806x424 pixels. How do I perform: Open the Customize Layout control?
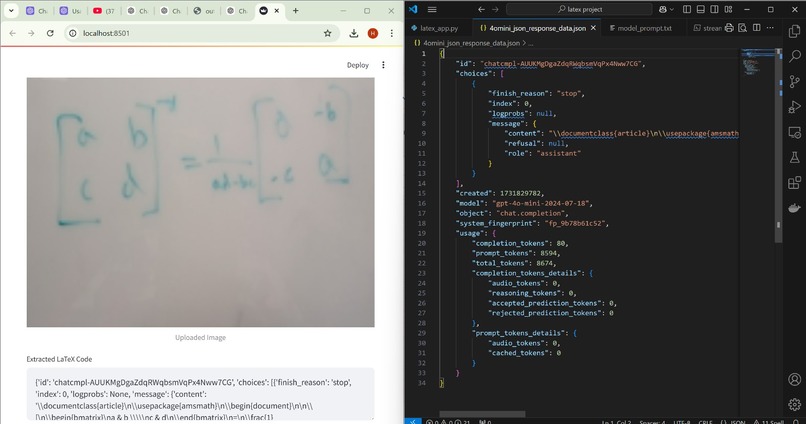coord(728,9)
